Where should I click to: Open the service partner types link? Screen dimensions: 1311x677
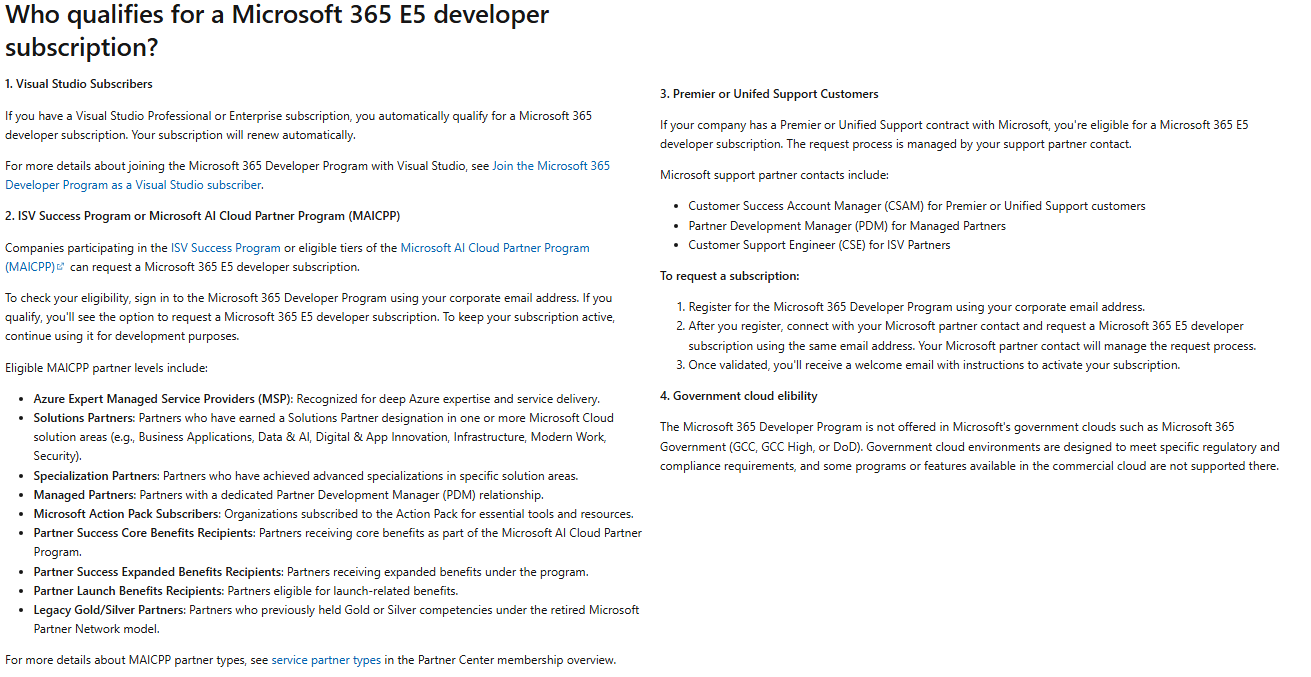pyautogui.click(x=326, y=660)
